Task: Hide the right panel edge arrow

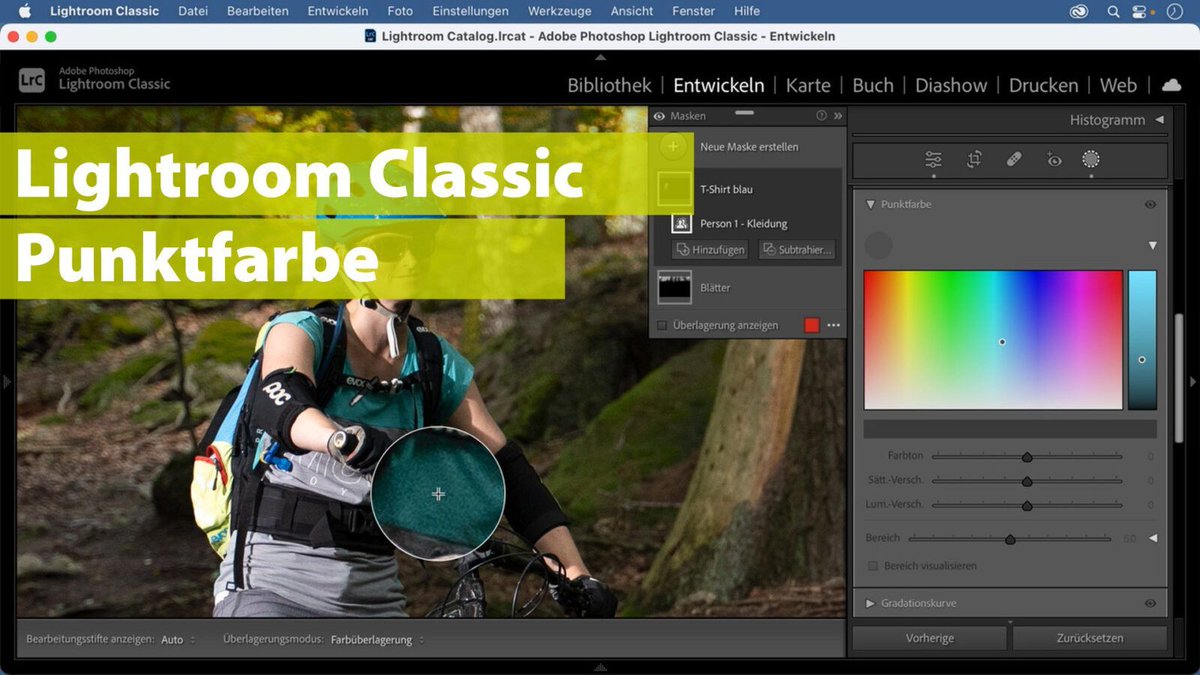Action: tap(1192, 381)
